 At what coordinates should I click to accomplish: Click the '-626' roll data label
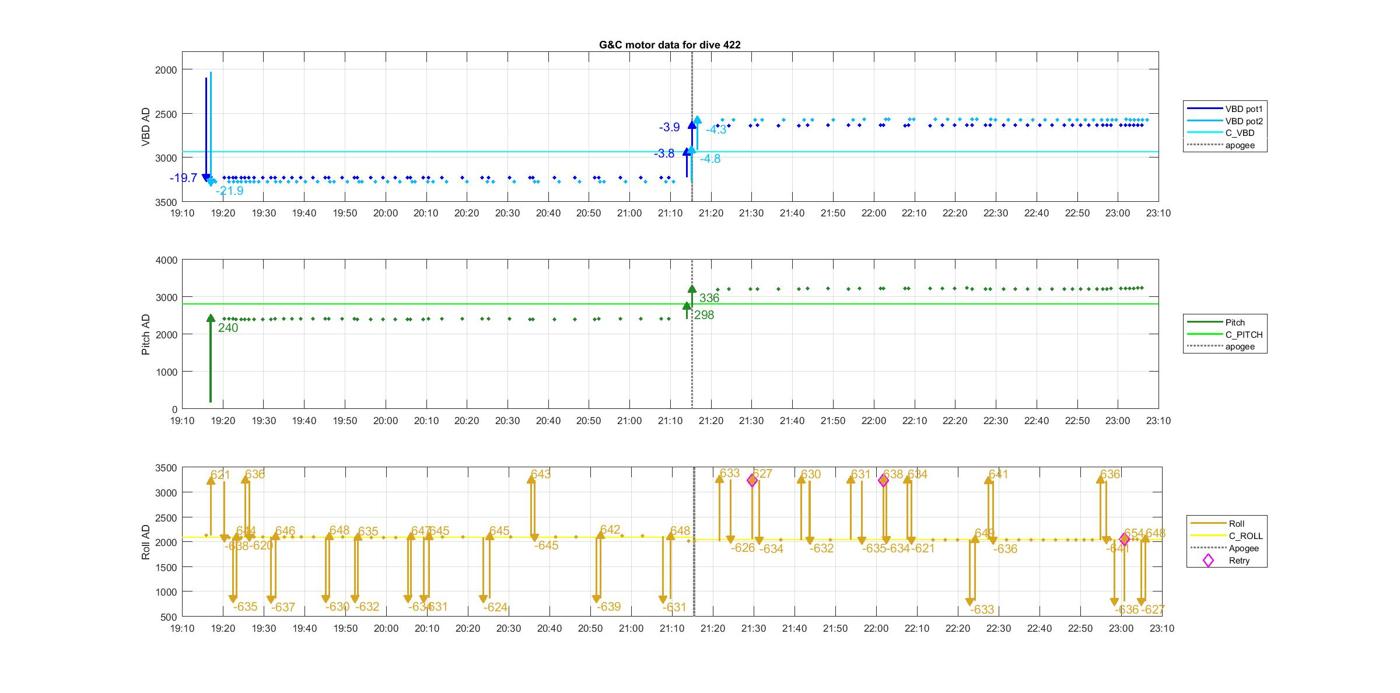coord(743,548)
